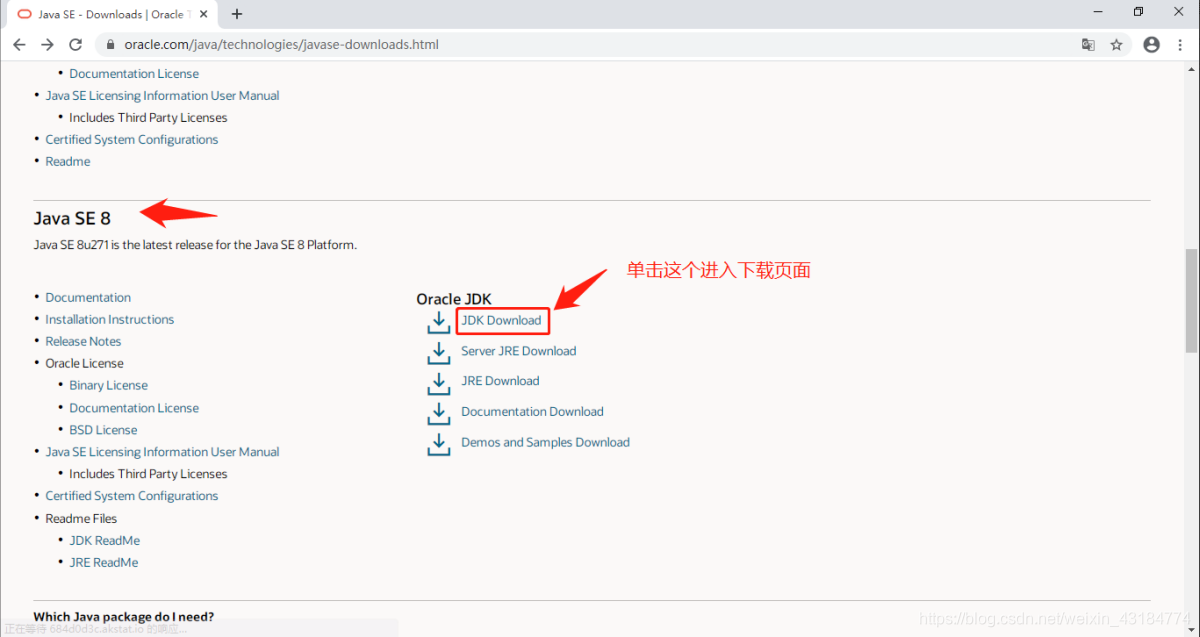Open the Readme link
This screenshot has height=637, width=1200.
tap(68, 162)
